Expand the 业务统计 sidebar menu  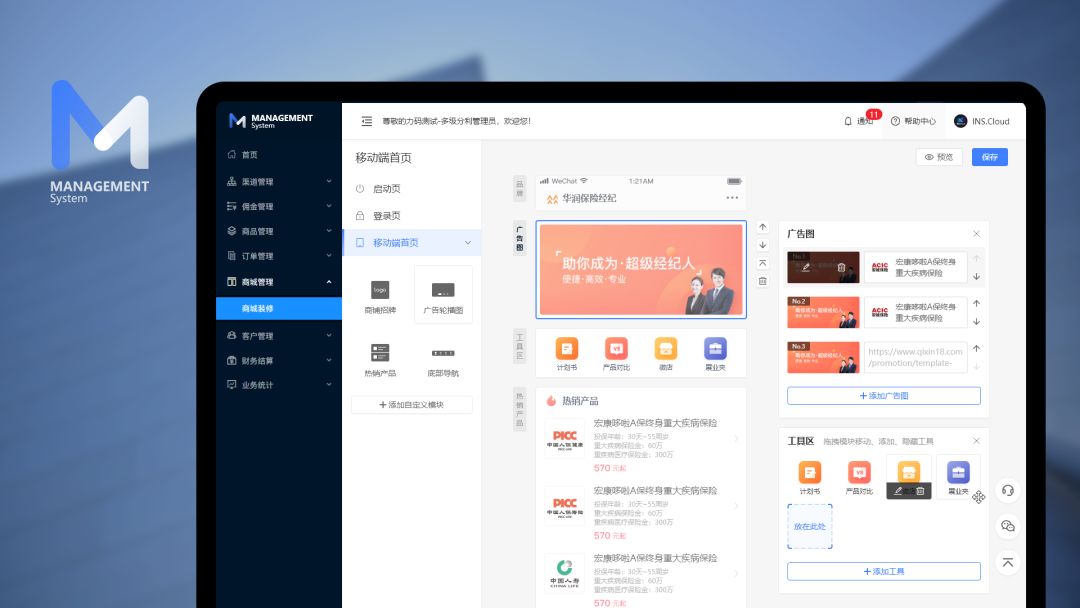point(279,385)
